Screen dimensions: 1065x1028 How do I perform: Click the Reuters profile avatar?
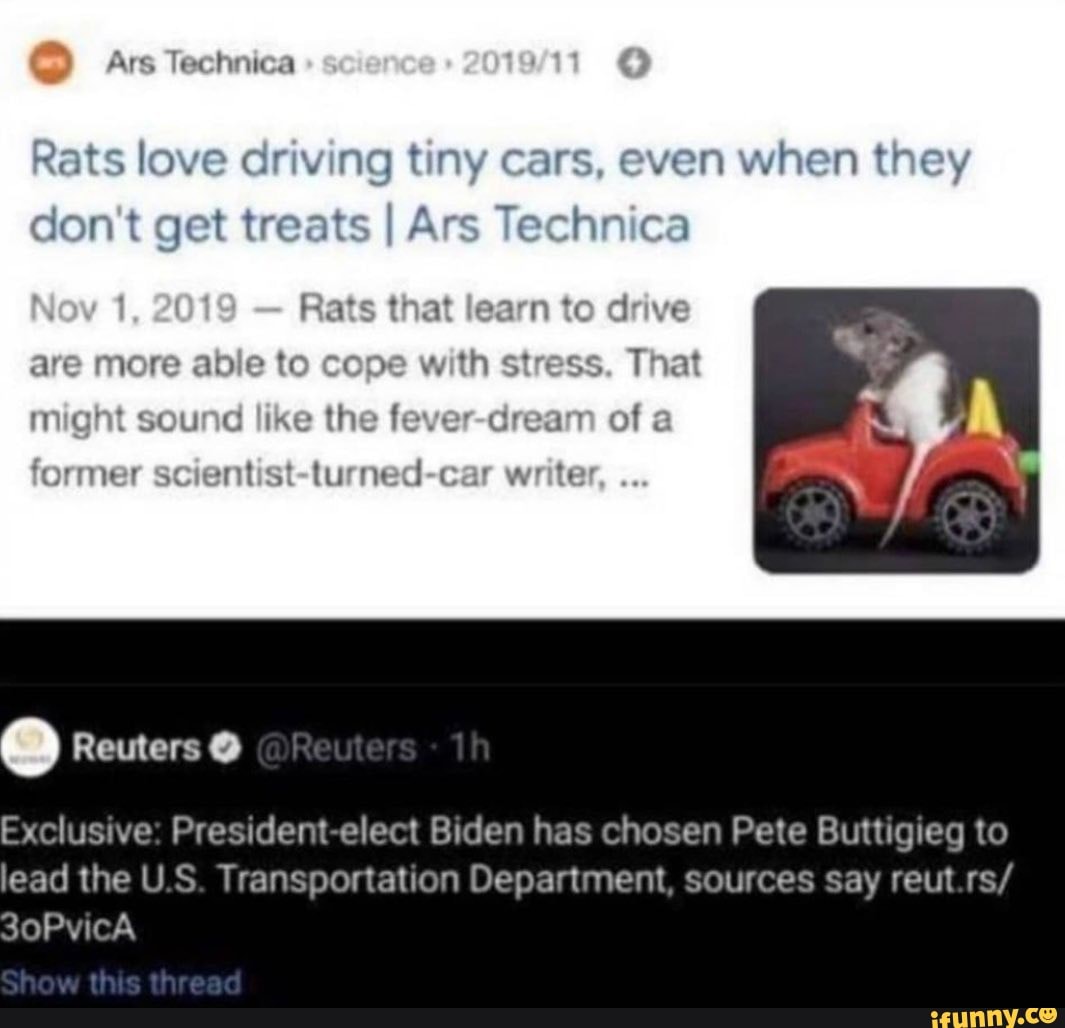click(31, 746)
